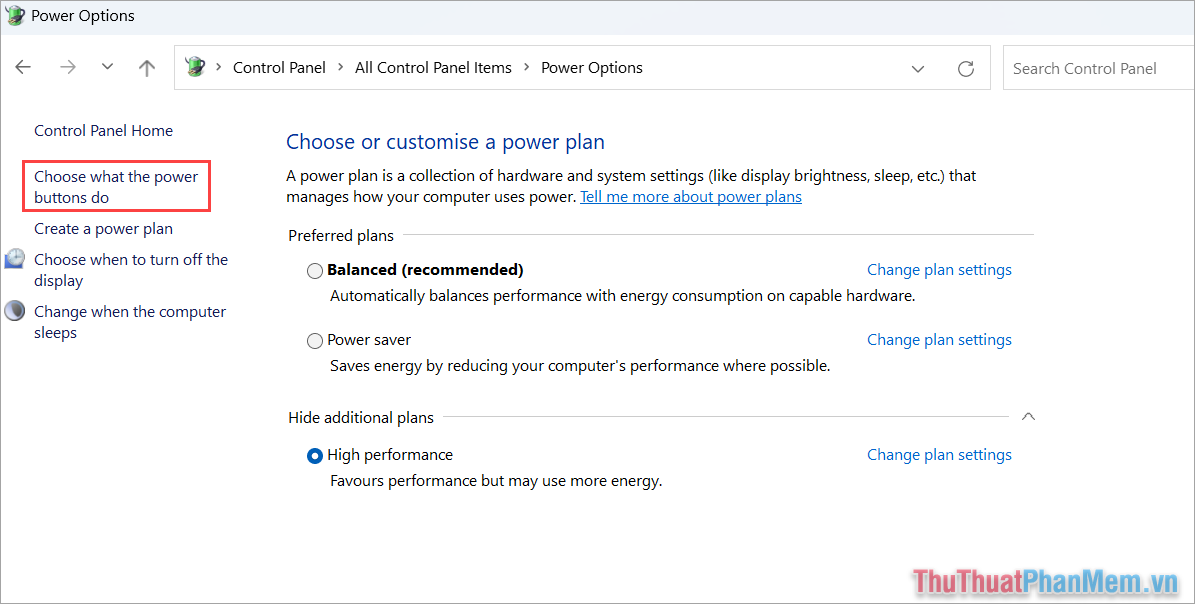Select the High performance plan
Viewport: 1195px width, 604px height.
point(314,455)
